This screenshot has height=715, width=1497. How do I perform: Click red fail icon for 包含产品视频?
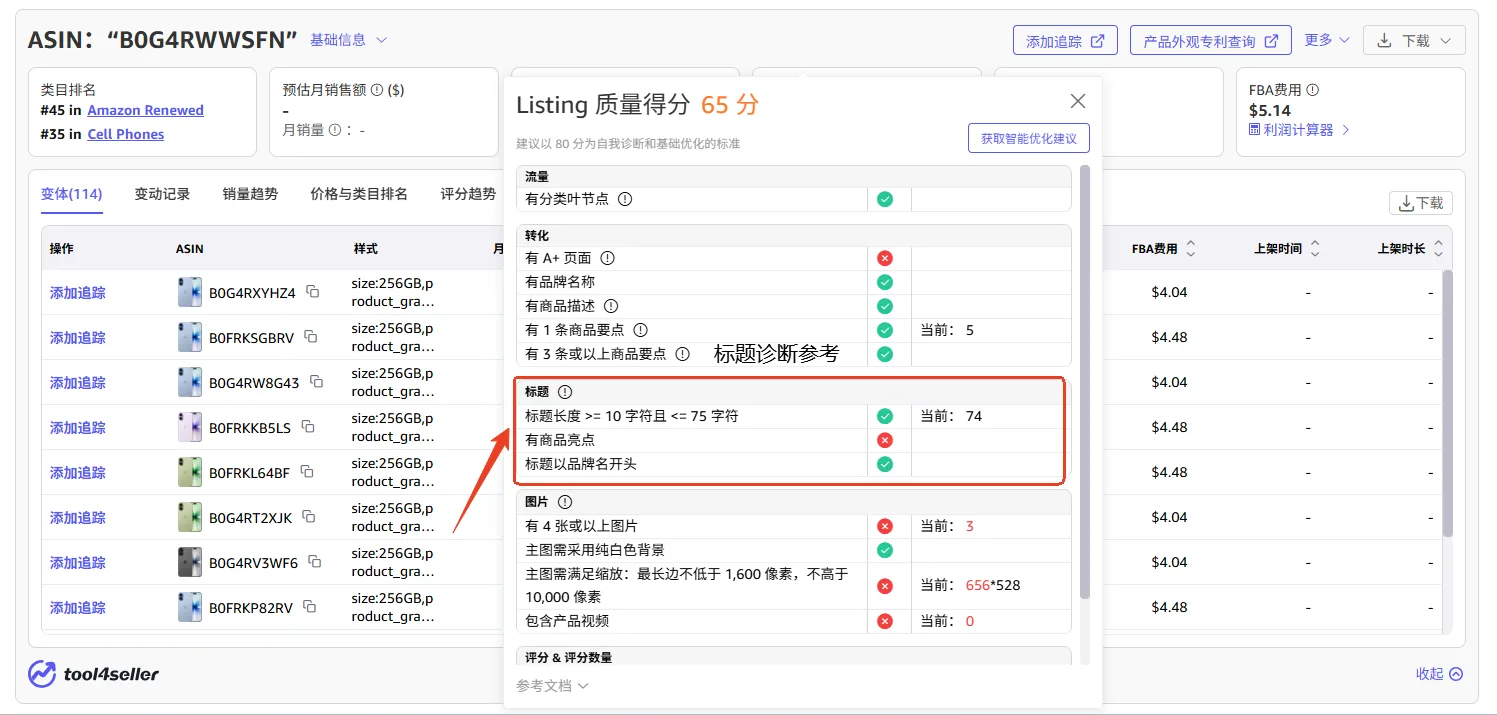[884, 621]
